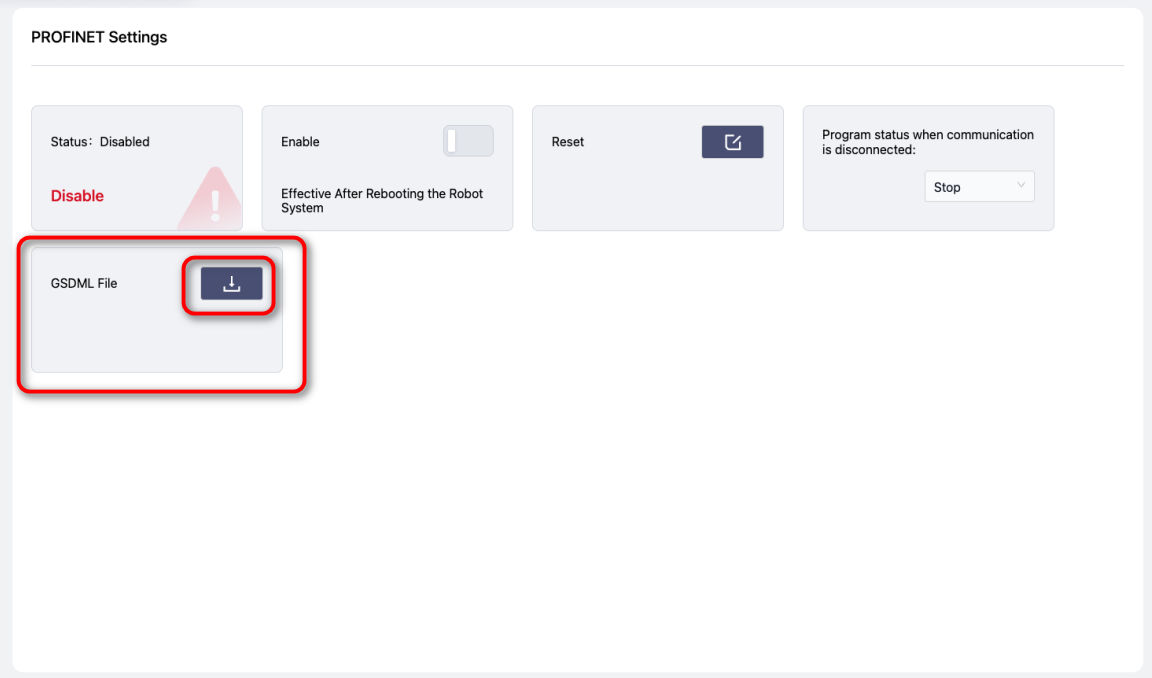Click empty area of GSDML File card
This screenshot has width=1152, height=678.
pos(150,340)
